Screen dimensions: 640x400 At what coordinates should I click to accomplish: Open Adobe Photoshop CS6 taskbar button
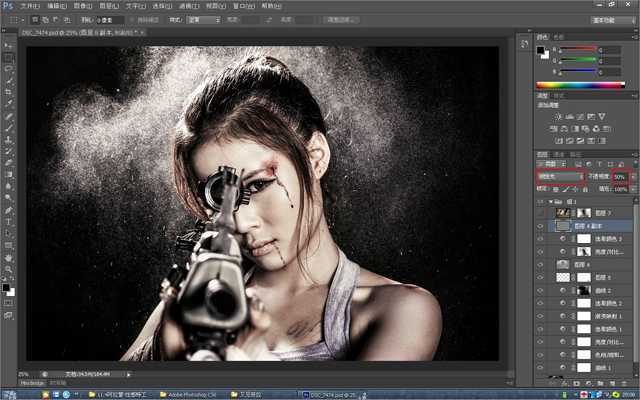click(188, 393)
